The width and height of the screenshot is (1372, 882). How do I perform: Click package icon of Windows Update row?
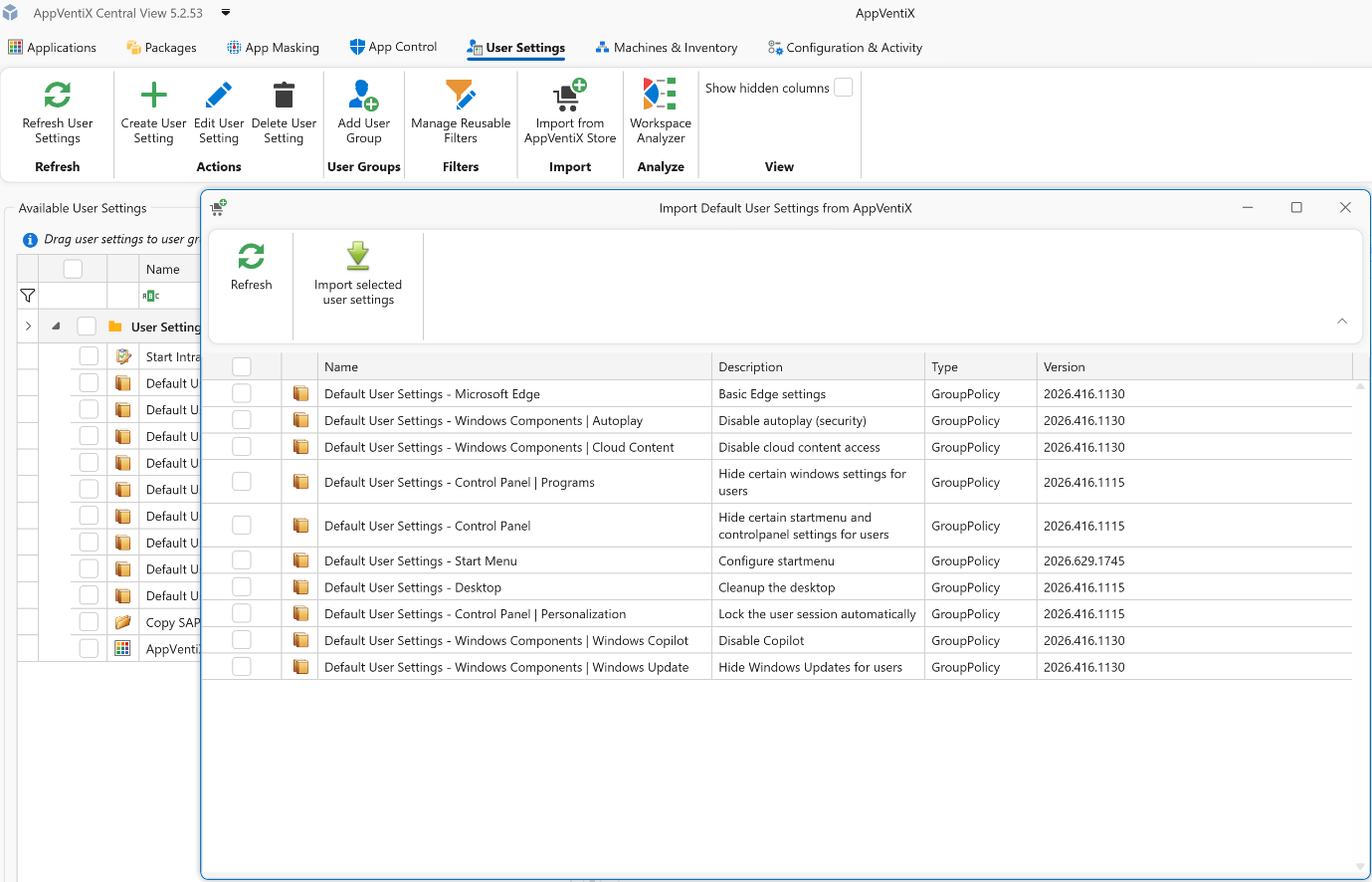[300, 667]
